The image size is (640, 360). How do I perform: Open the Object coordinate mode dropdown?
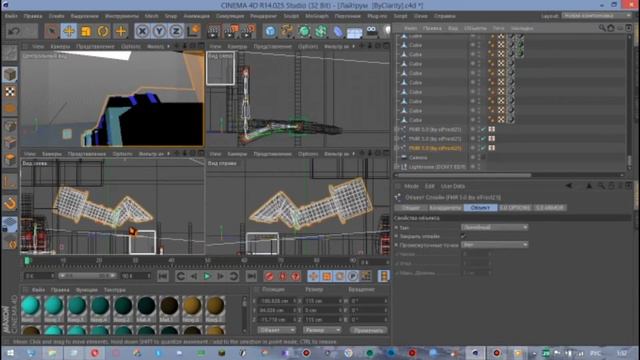tap(277, 330)
